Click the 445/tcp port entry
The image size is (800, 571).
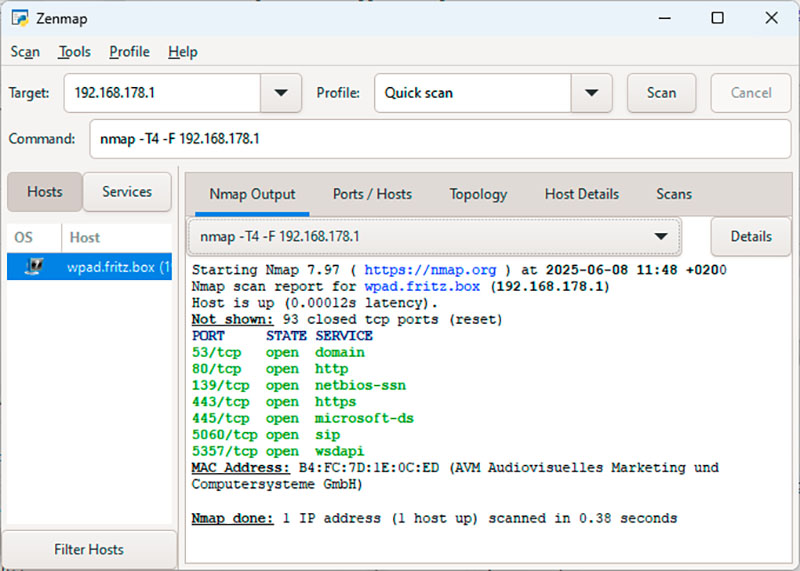220,418
